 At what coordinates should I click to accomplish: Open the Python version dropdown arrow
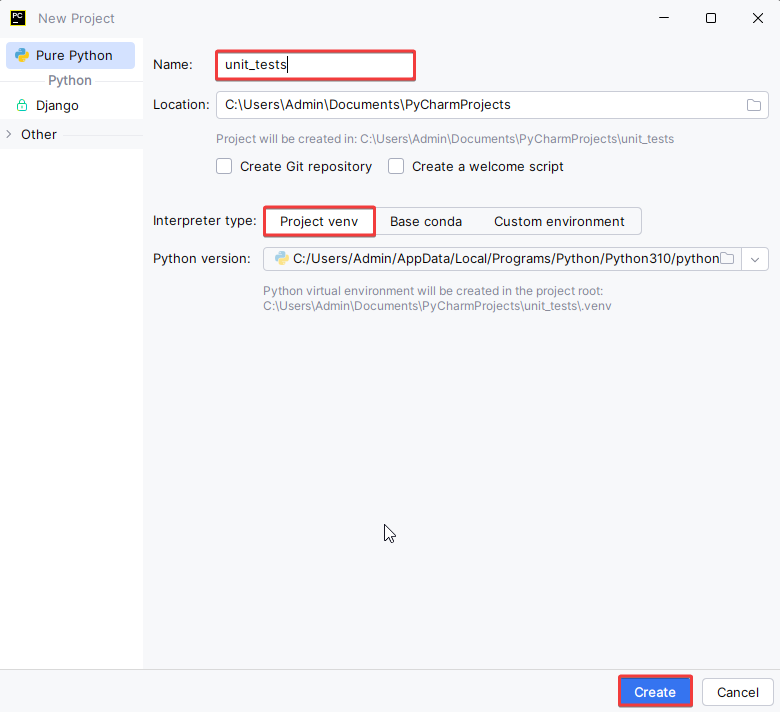755,259
